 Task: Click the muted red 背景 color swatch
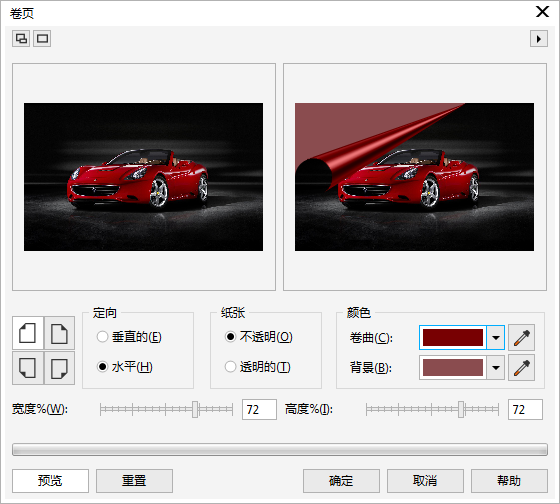[x=453, y=368]
